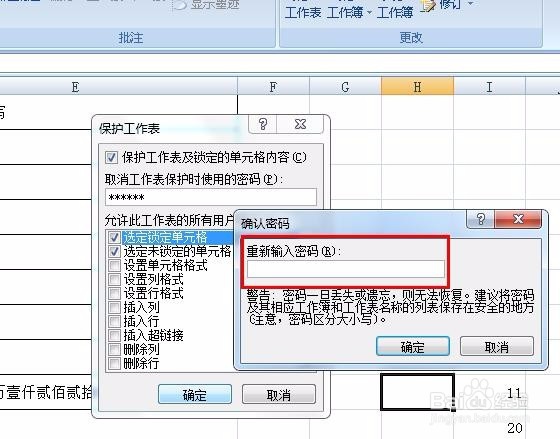This screenshot has width=560, height=439.
Task: Click help icon in 确认密码 dialog
Action: click(481, 219)
